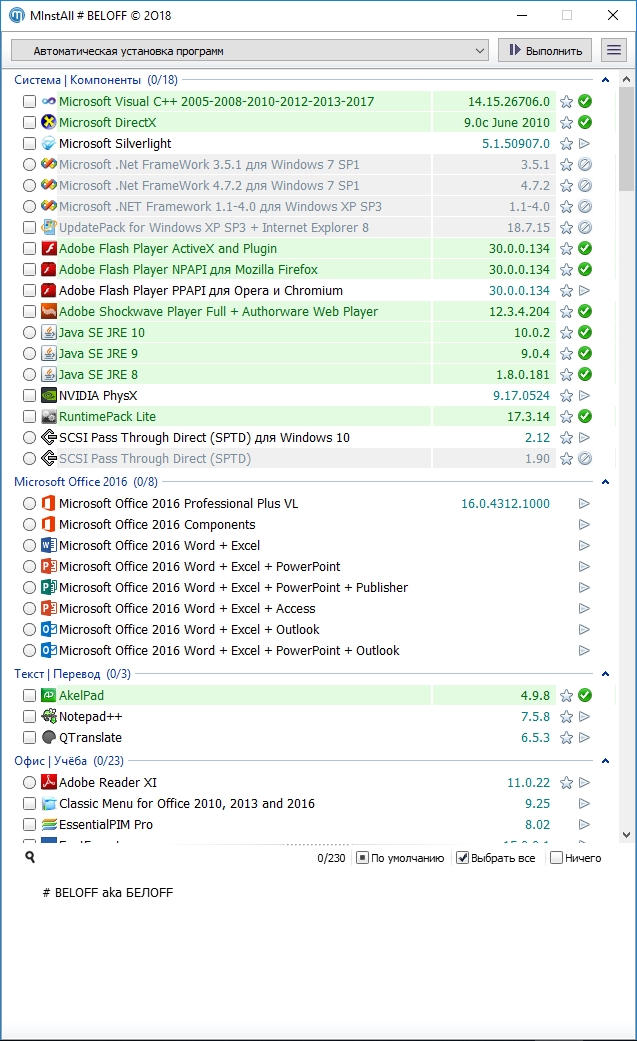Image resolution: width=637 pixels, height=1041 pixels.
Task: Click the scrollbar down arrow
Action: click(626, 835)
